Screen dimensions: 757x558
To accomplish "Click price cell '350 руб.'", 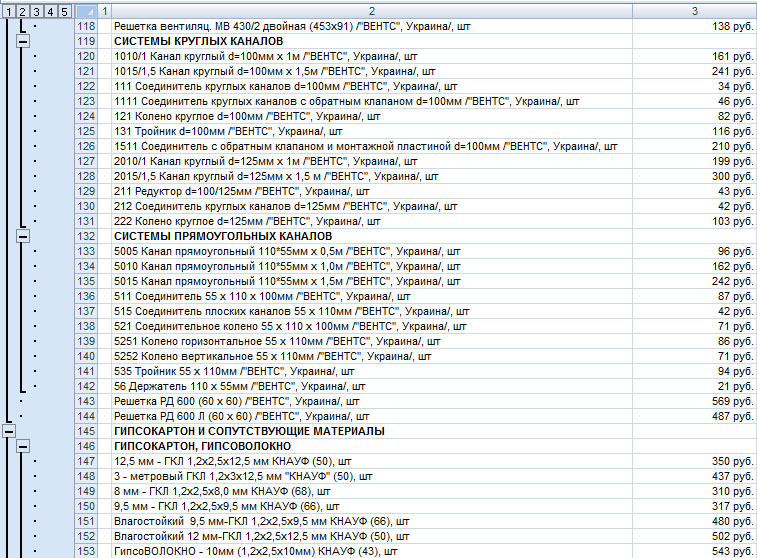I will 695,461.
